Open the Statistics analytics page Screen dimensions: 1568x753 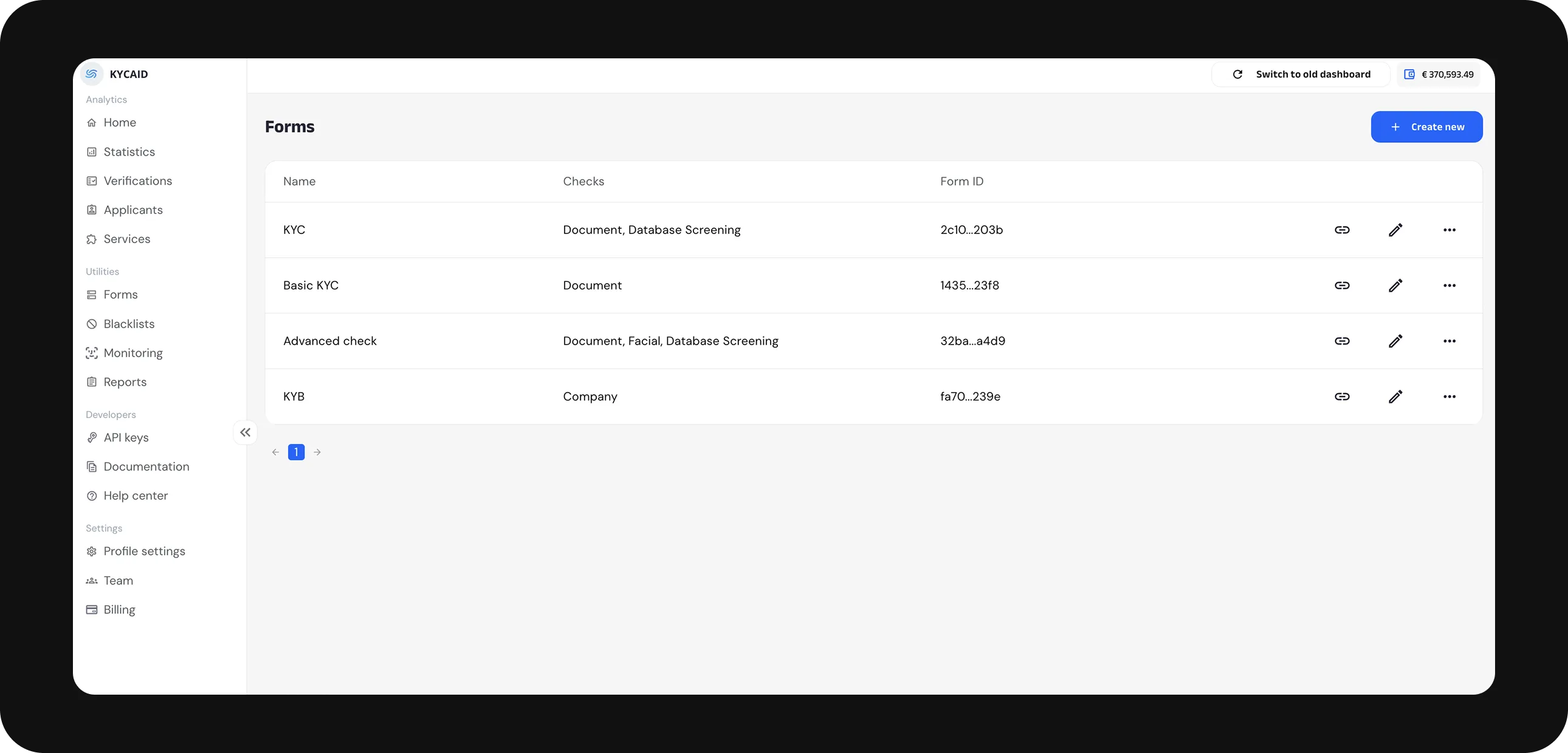click(x=128, y=151)
